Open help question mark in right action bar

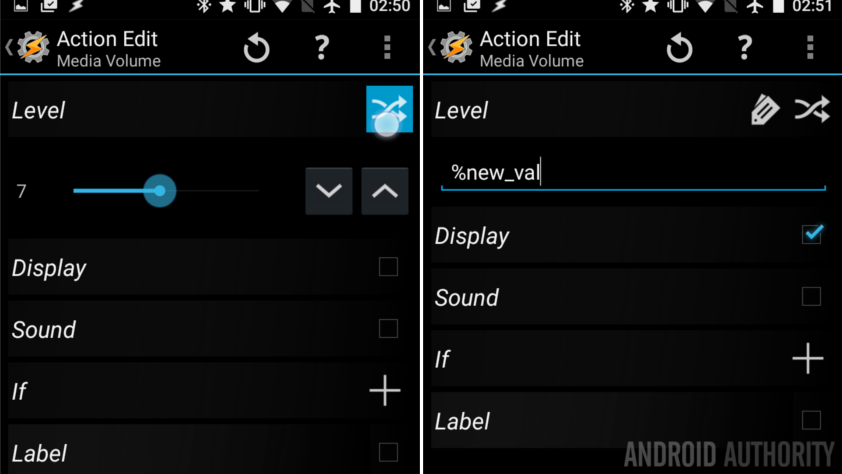point(744,48)
